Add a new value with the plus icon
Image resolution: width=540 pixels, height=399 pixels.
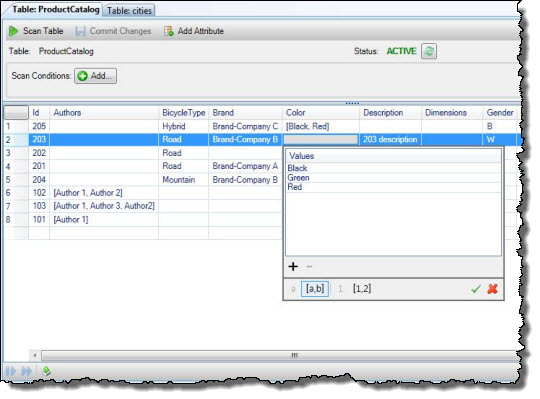293,266
